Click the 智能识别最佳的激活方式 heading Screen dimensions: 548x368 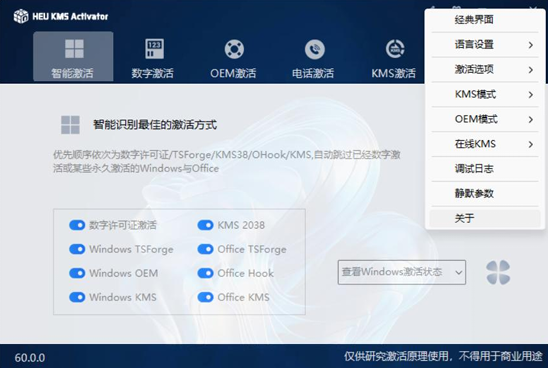[x=155, y=125]
